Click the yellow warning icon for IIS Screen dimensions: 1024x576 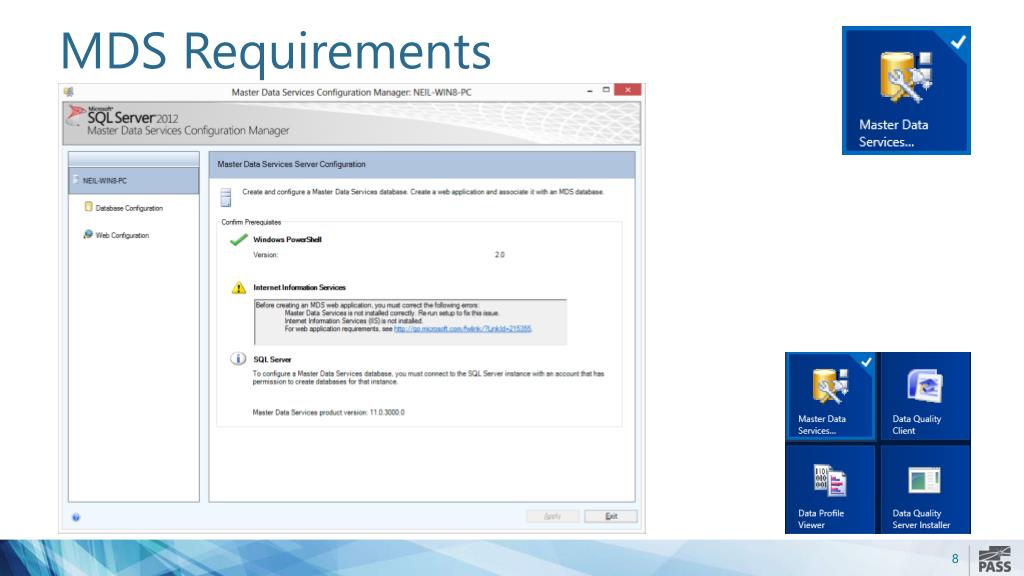coord(239,287)
